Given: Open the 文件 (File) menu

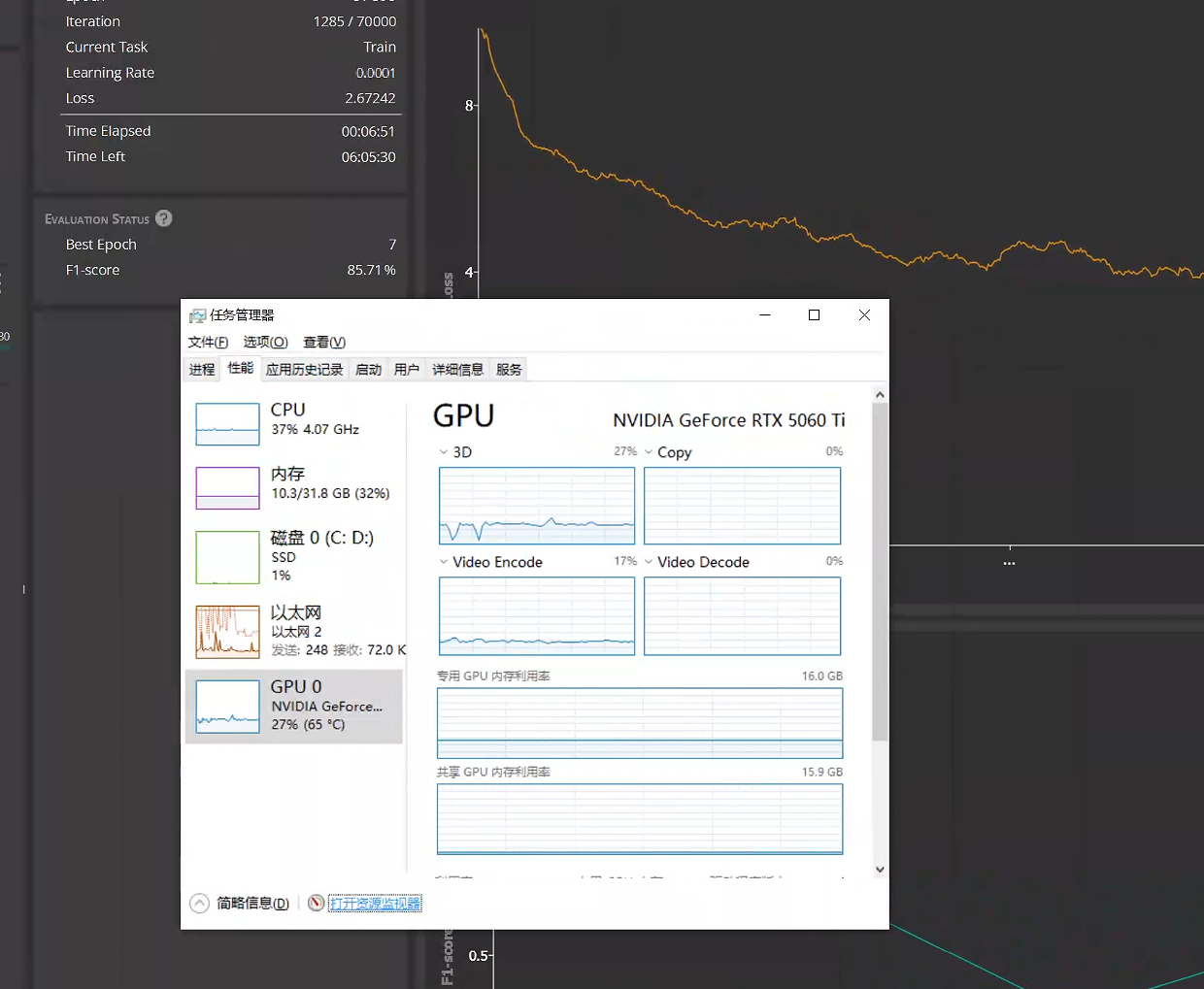Looking at the screenshot, I should tap(207, 342).
